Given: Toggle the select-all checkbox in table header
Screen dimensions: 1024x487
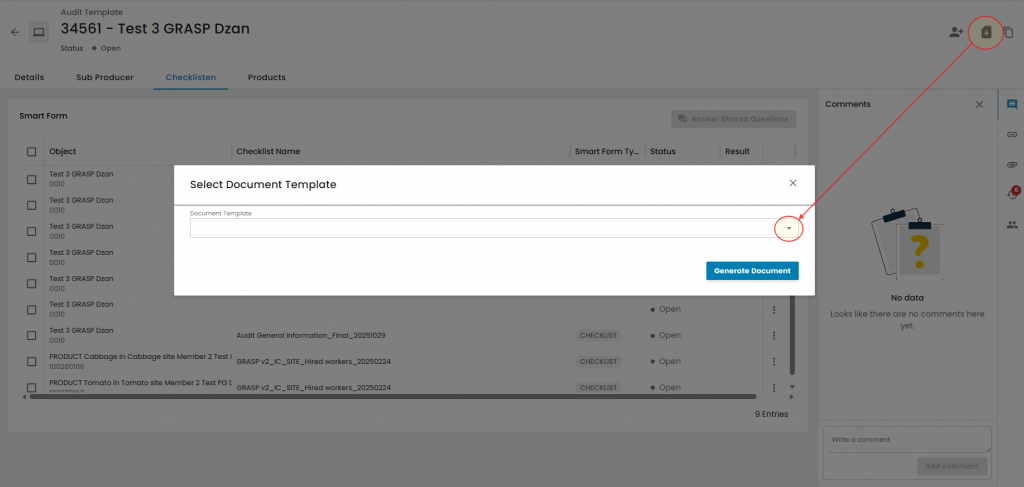Looking at the screenshot, I should (x=31, y=152).
